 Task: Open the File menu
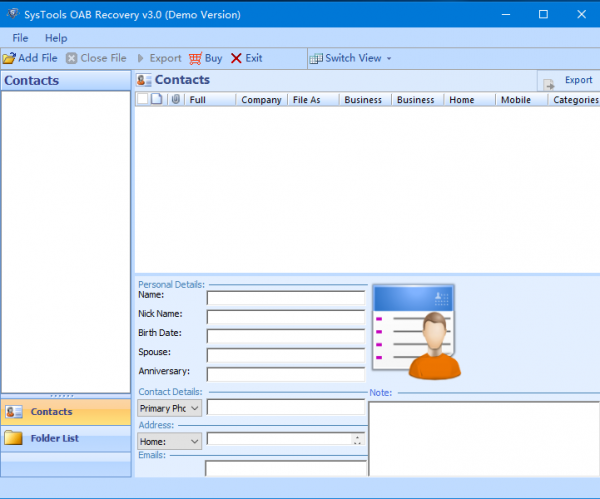(20, 38)
